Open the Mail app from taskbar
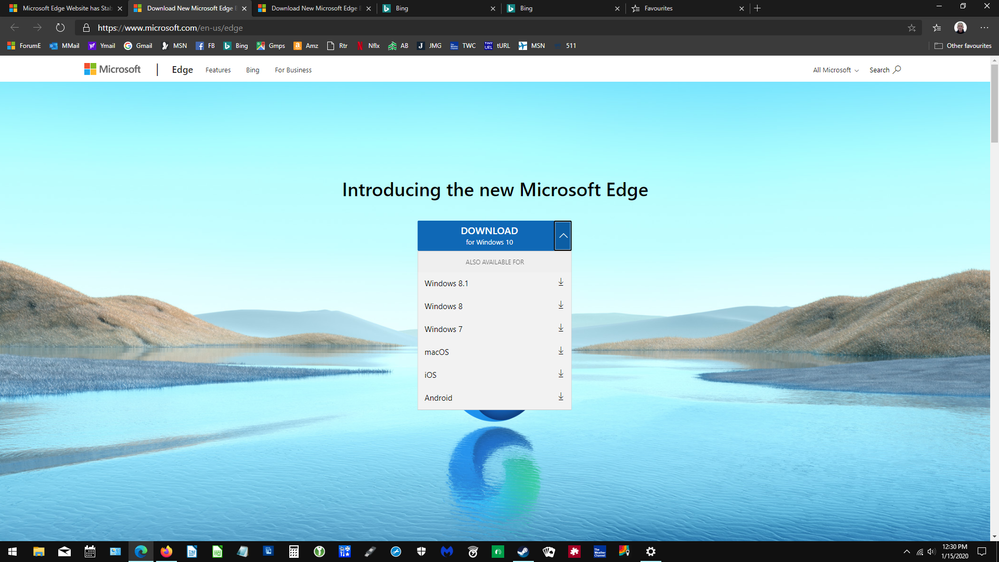The width and height of the screenshot is (999, 562). (64, 551)
